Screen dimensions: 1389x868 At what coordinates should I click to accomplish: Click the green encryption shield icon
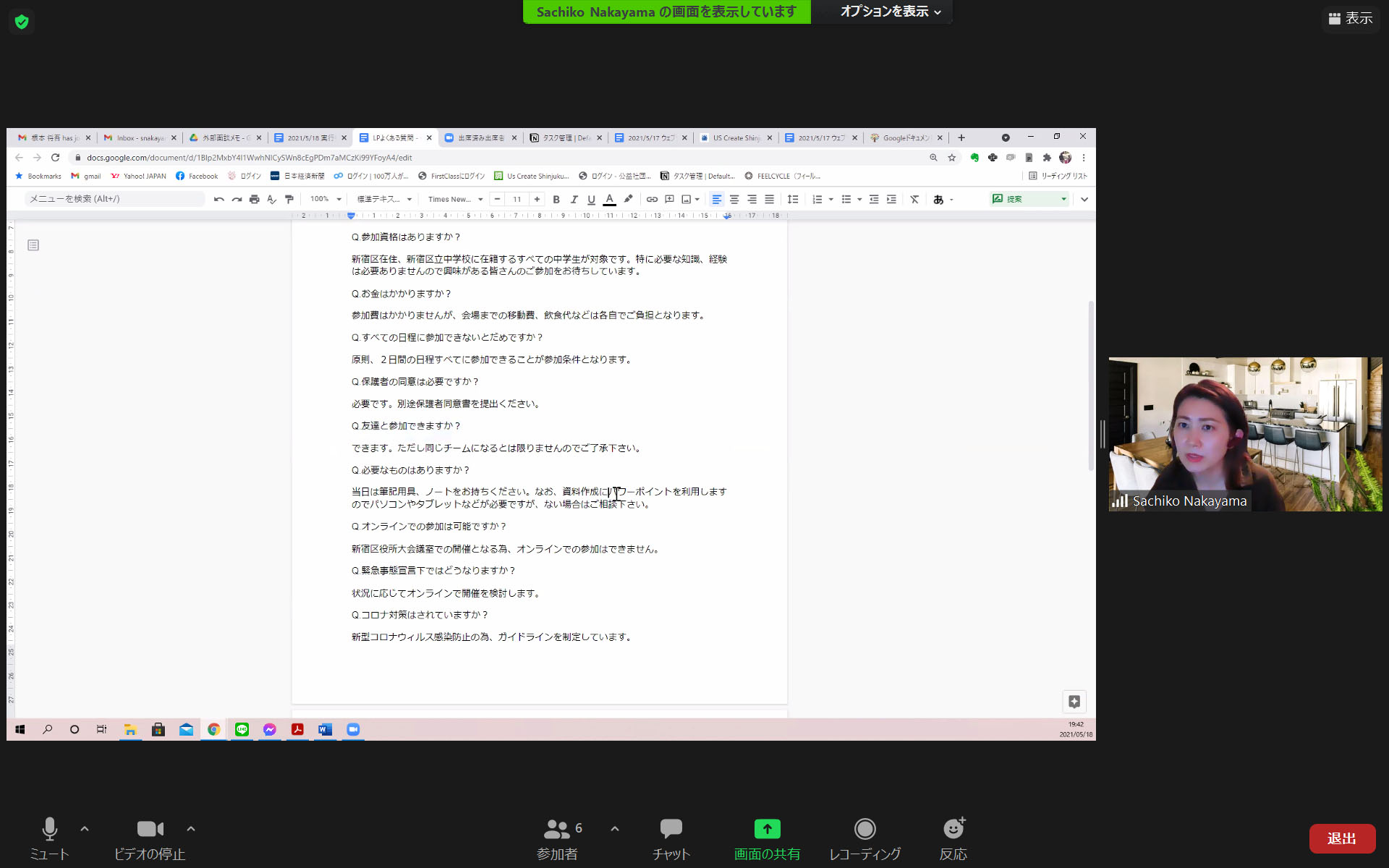pos(22,22)
